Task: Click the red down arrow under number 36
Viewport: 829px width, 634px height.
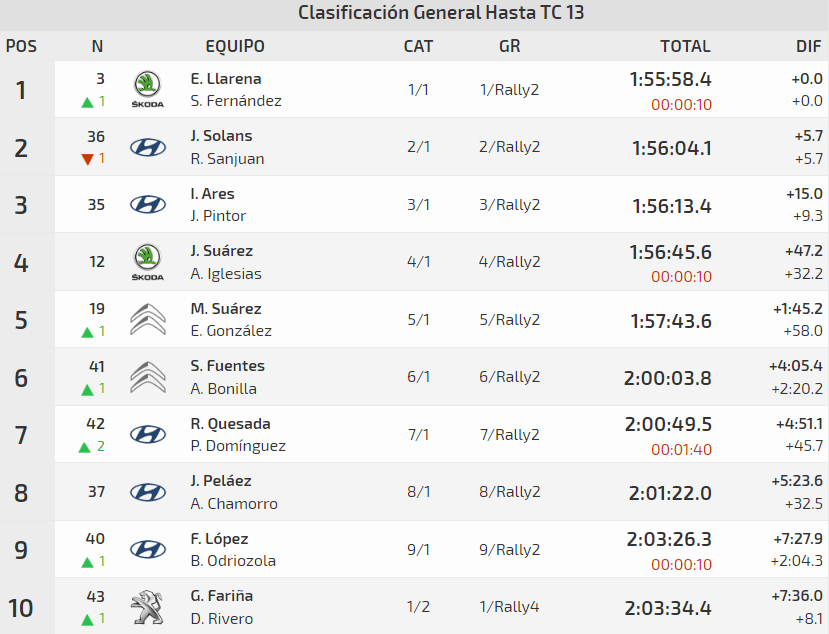Action: point(88,159)
